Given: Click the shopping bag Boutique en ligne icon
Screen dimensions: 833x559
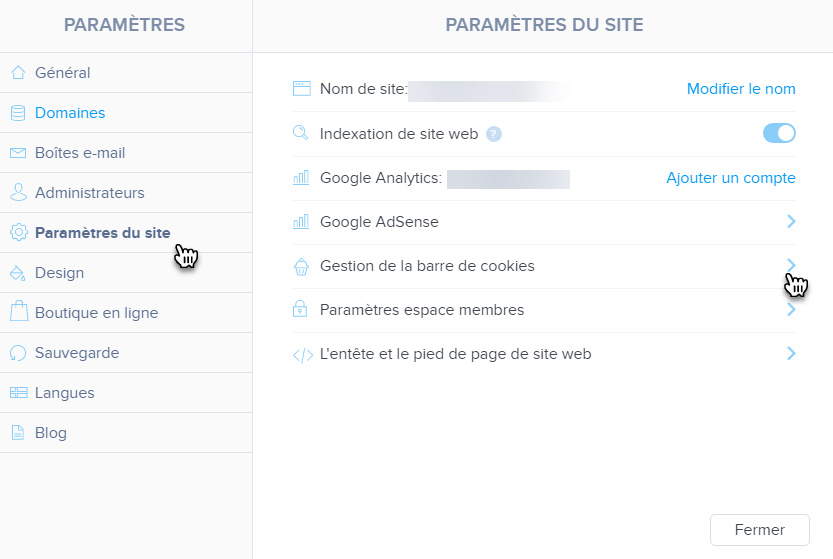Looking at the screenshot, I should click(18, 312).
